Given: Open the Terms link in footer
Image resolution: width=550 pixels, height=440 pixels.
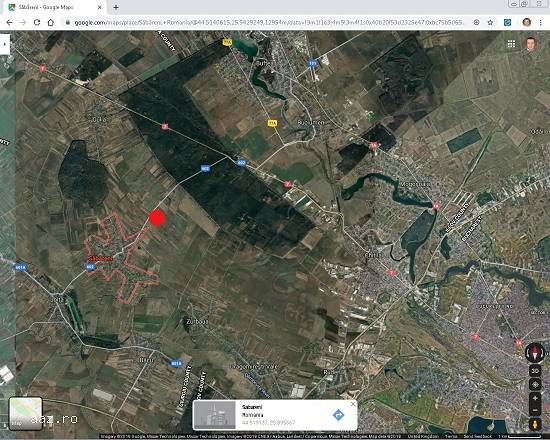Looking at the screenshot, I should [451, 436].
